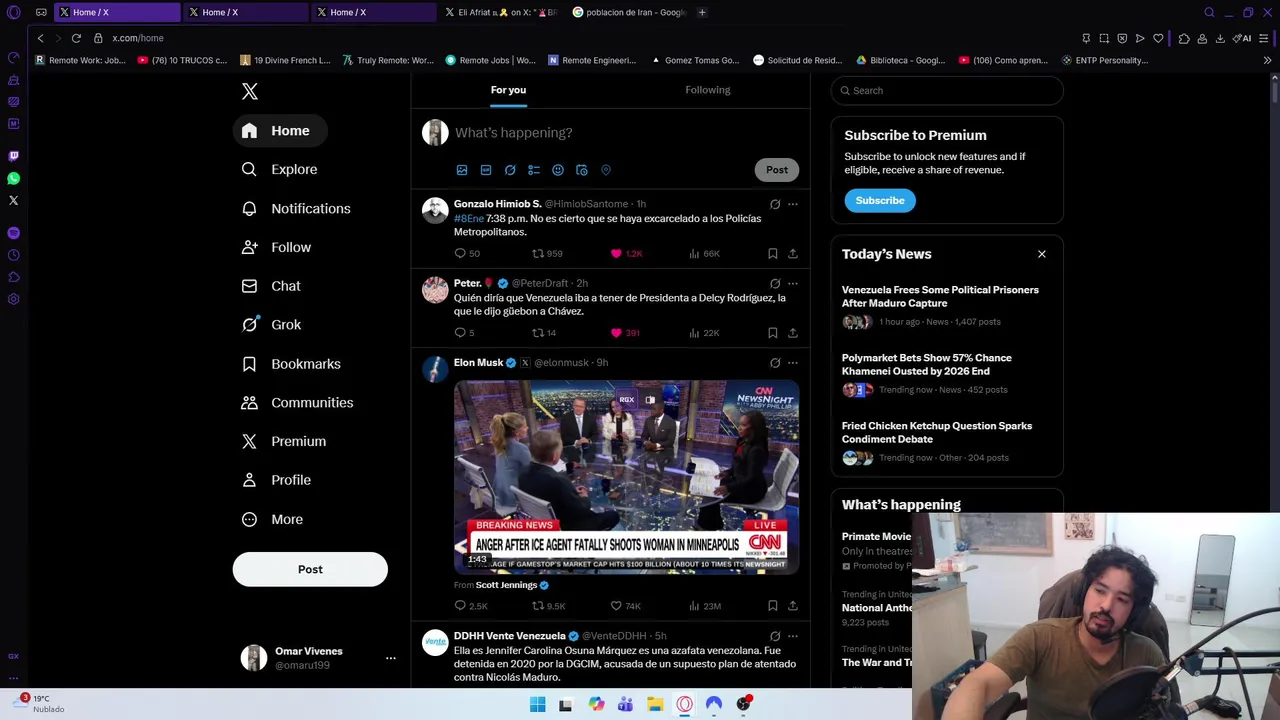Like Elon Musk's post with 74K likes
The image size is (1280, 720).
click(616, 606)
